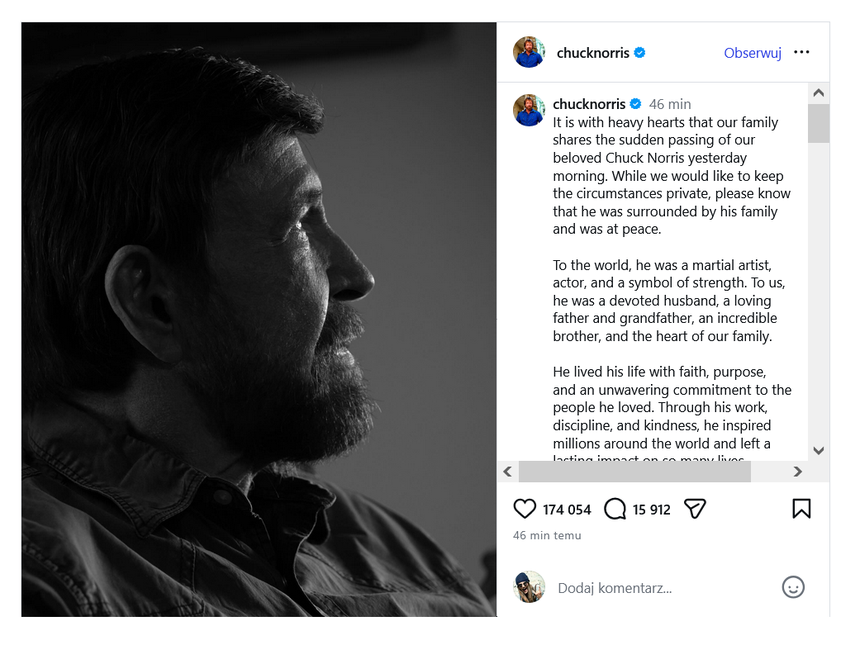
Task: Open the chucknorris avatar in the header
Action: [529, 52]
